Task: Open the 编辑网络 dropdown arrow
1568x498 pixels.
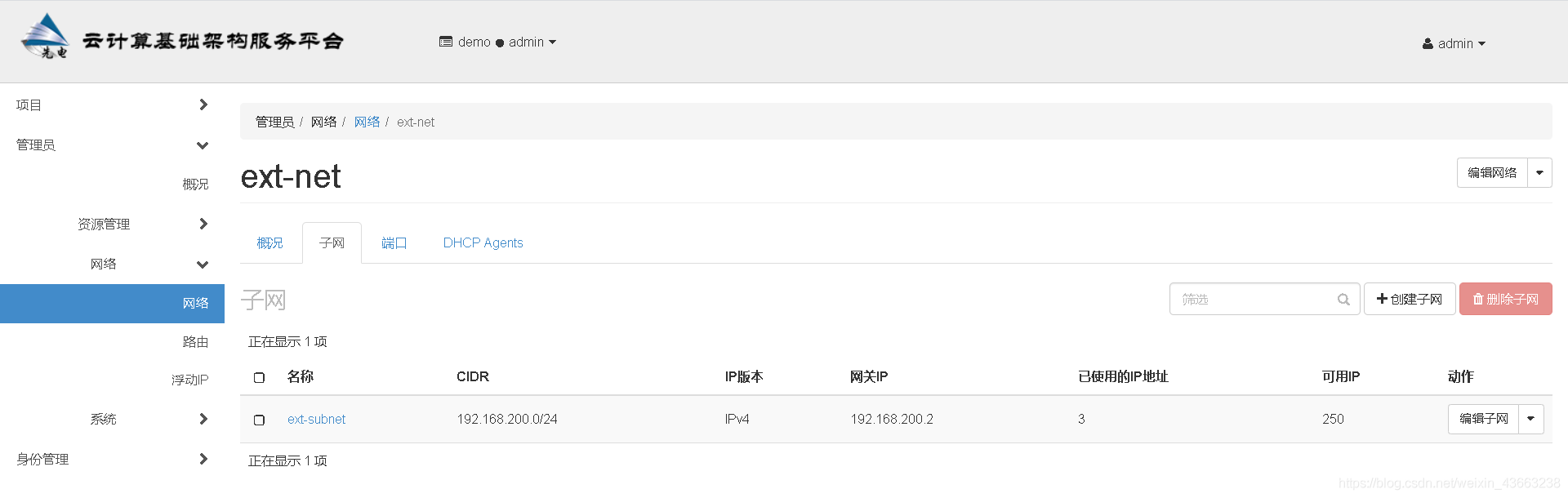Action: click(1539, 173)
